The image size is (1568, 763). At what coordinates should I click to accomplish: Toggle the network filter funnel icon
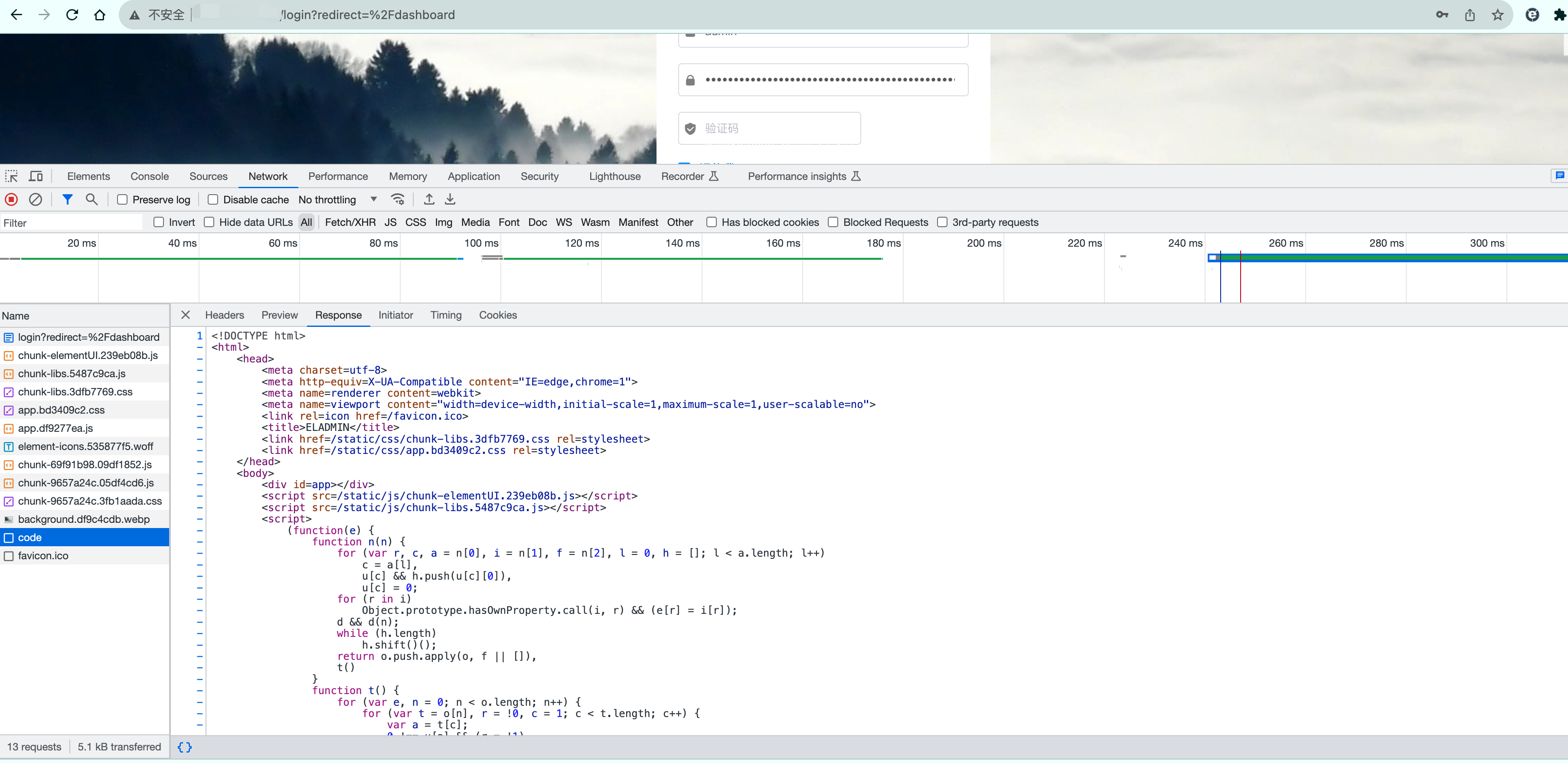tap(68, 199)
